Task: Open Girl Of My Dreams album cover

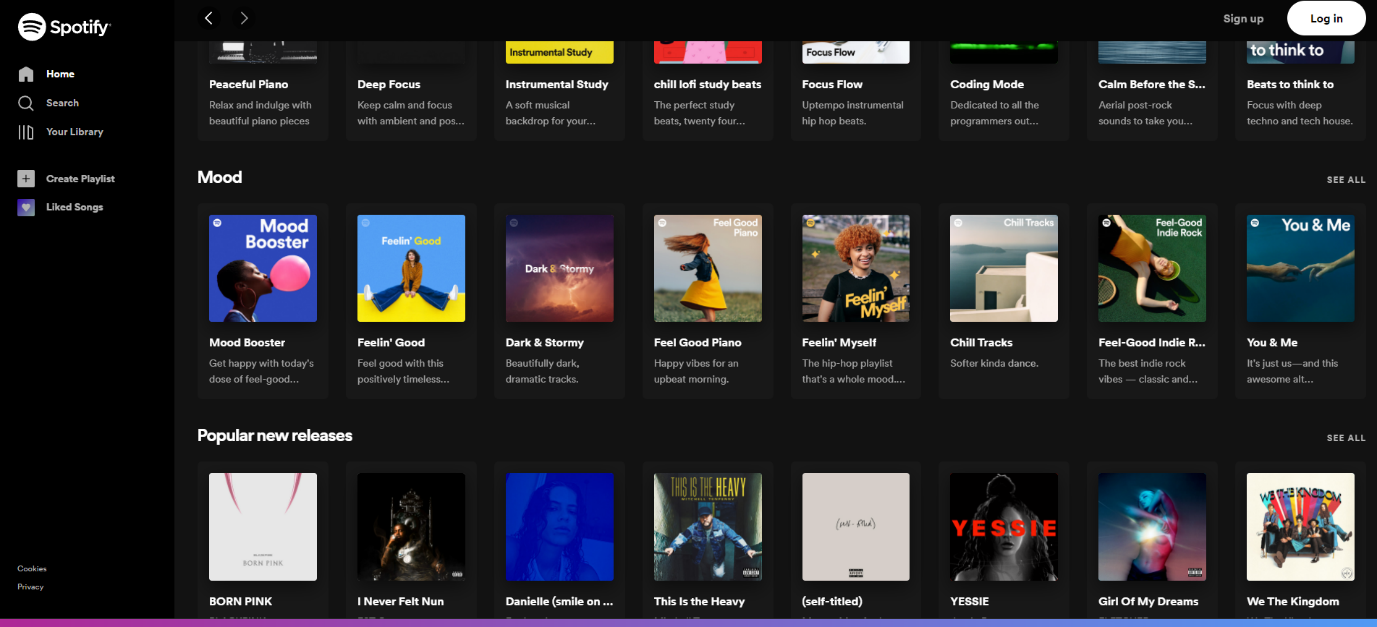Action: point(1152,527)
